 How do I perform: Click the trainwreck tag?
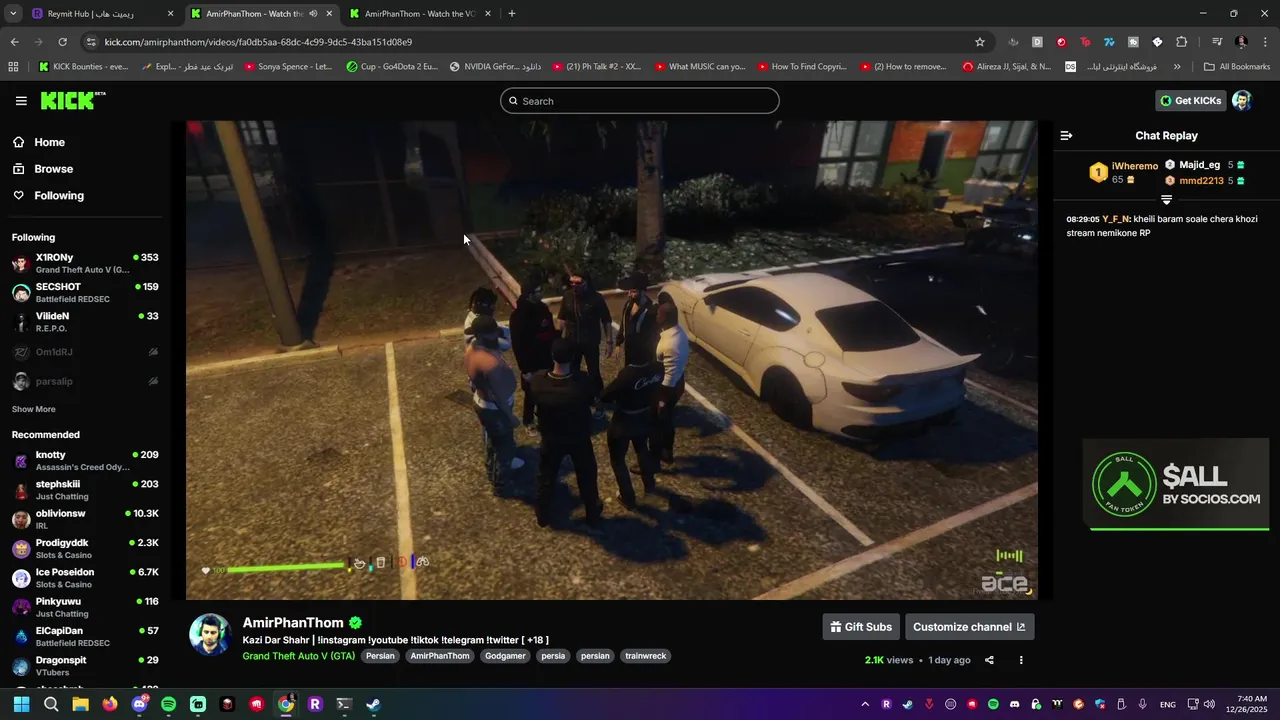[645, 656]
